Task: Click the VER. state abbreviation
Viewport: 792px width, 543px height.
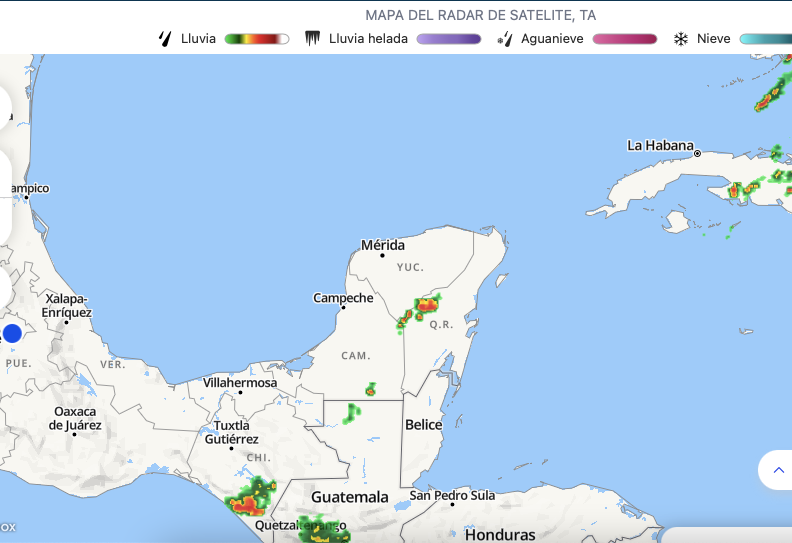Action: coord(113,364)
